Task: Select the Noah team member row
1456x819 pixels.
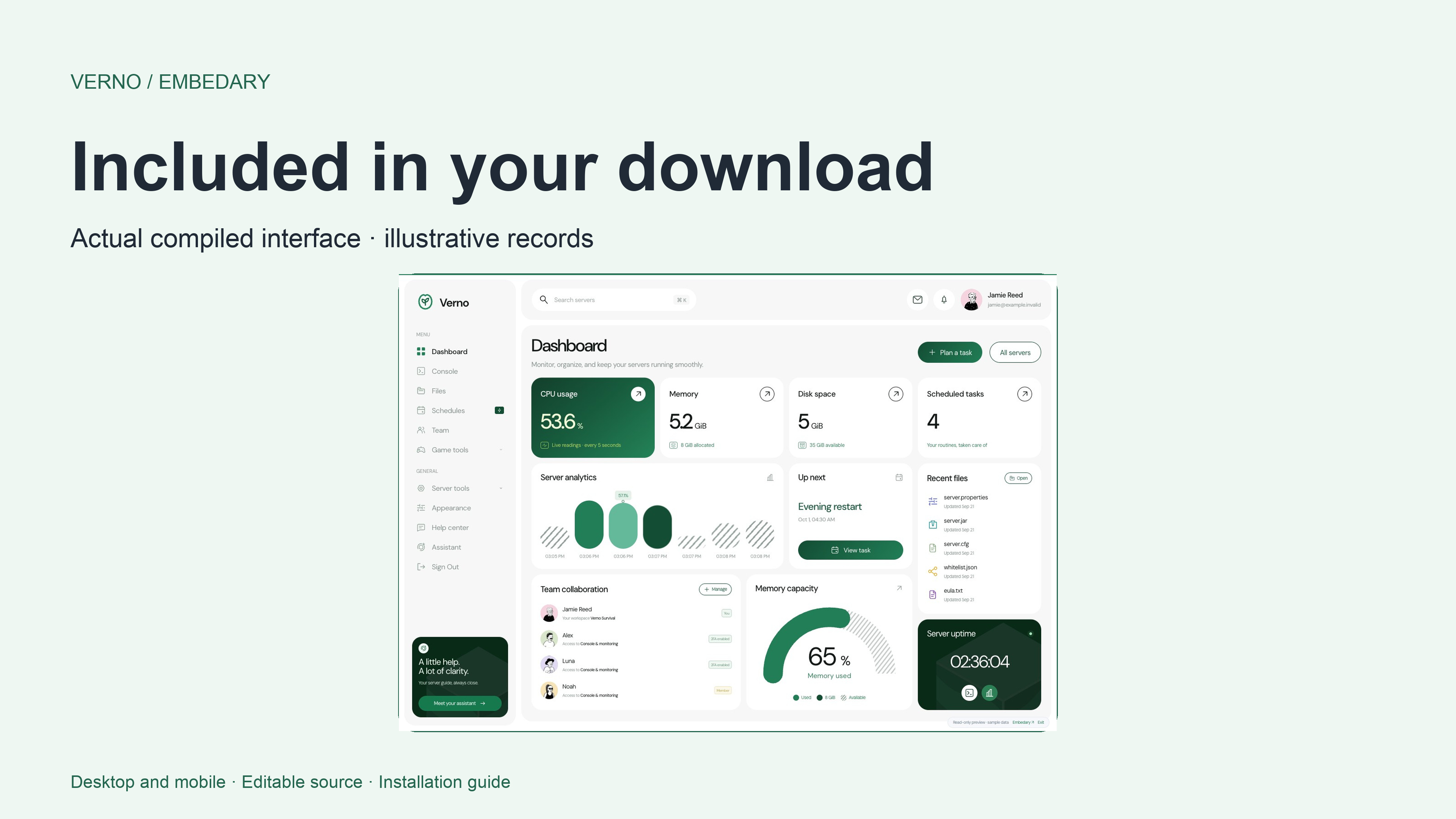Action: 635,690
